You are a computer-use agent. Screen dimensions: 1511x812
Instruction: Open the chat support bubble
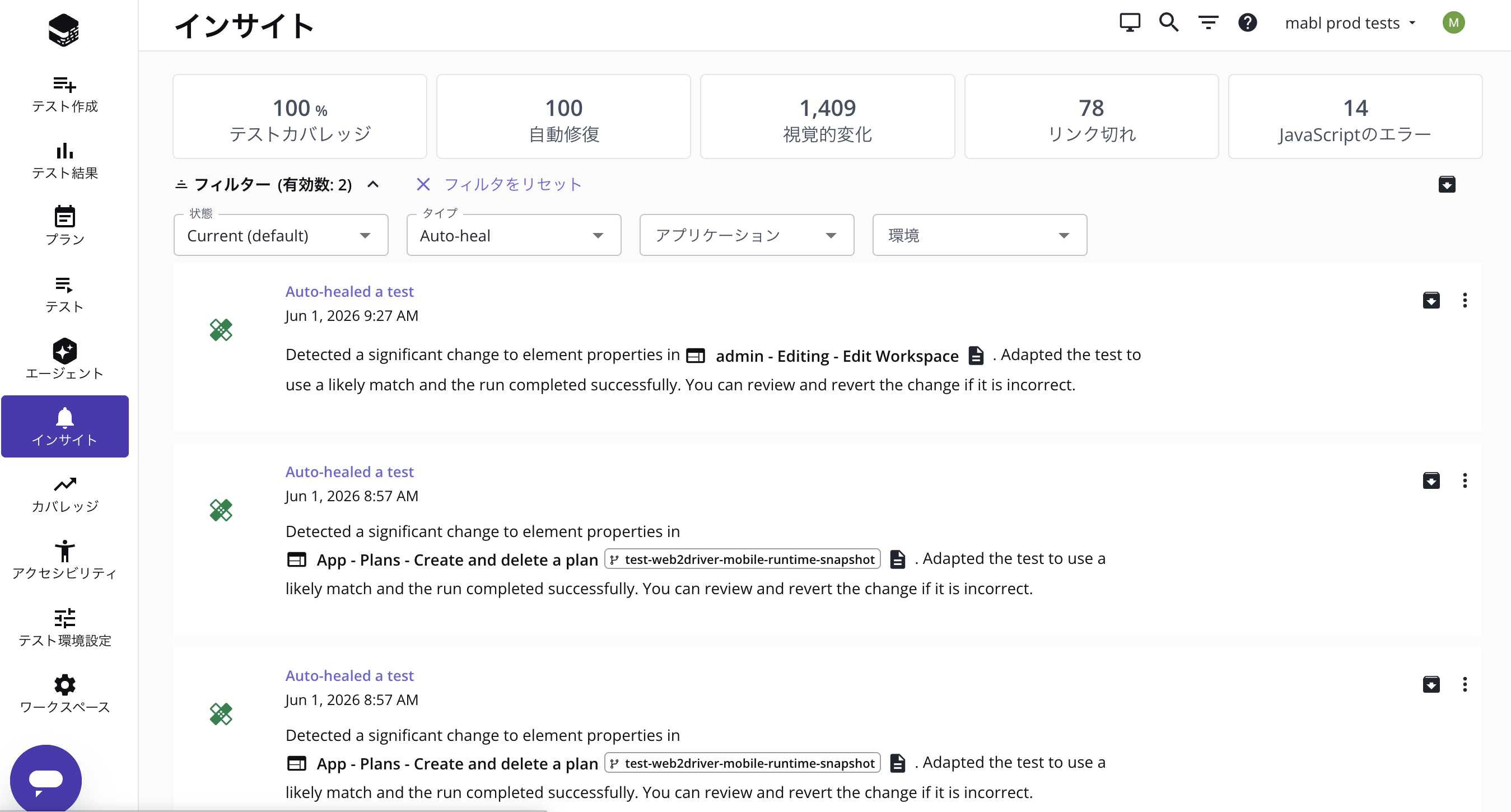(x=46, y=780)
